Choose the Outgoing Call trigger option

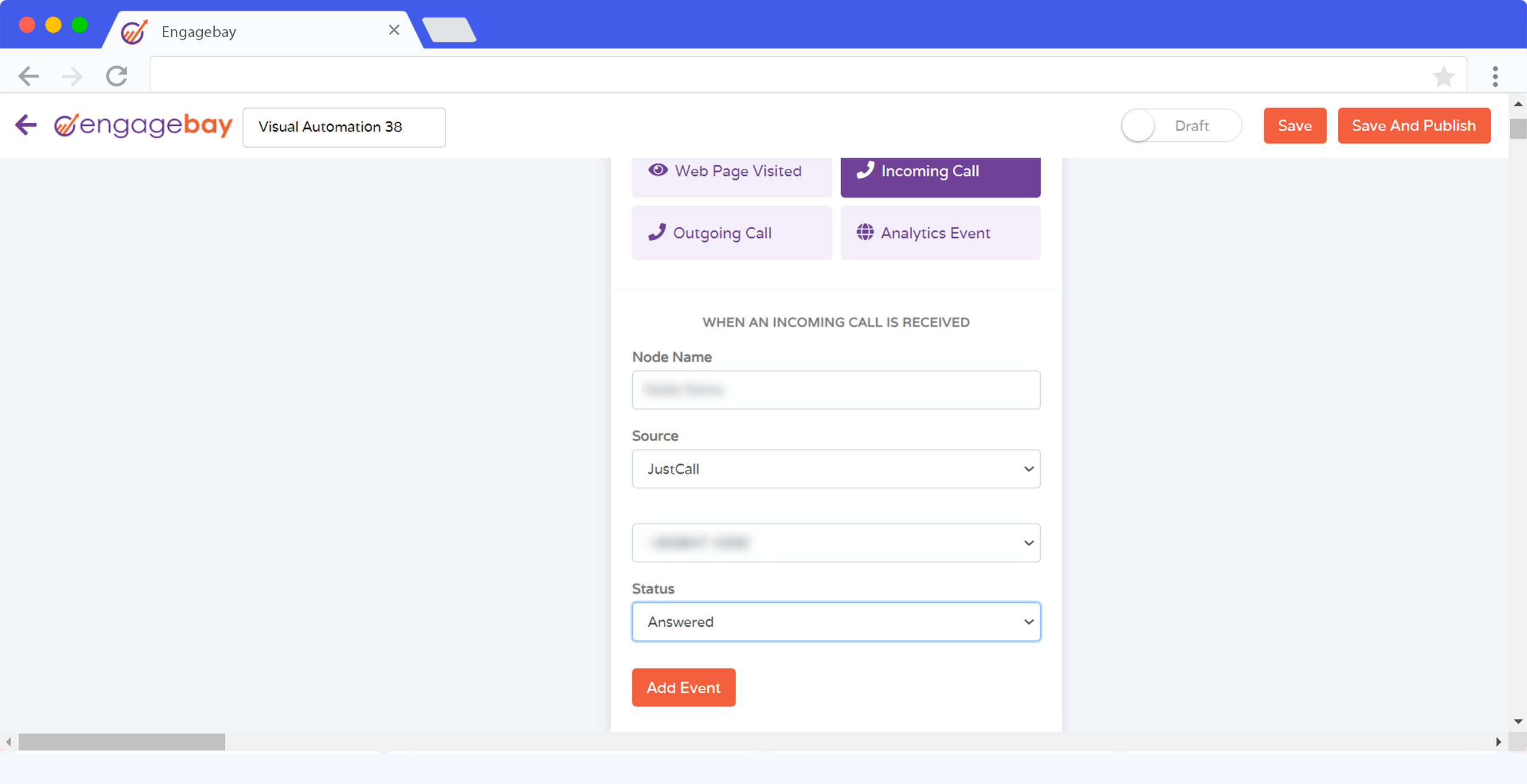pyautogui.click(x=731, y=233)
